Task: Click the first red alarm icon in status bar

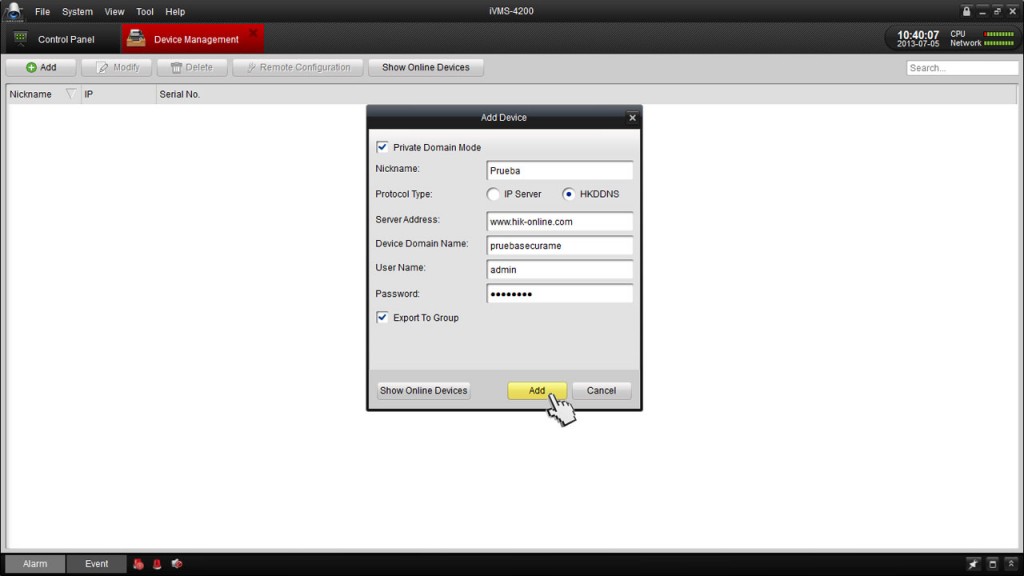Action: 138,564
